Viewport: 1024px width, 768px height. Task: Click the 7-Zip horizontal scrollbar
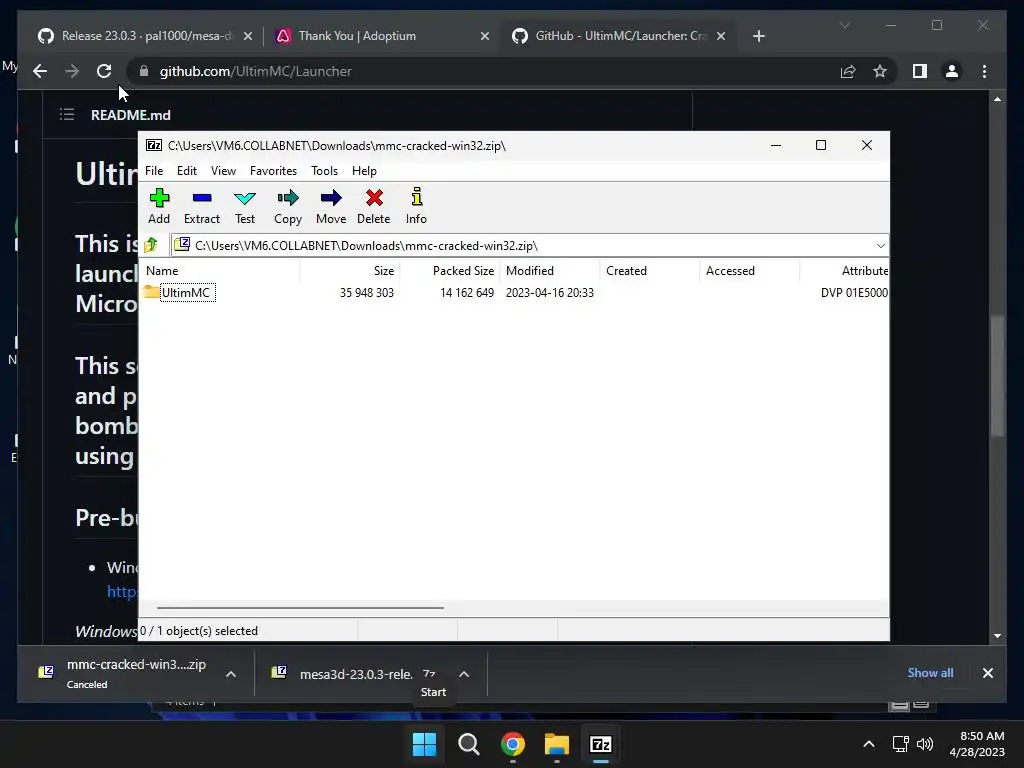click(300, 607)
